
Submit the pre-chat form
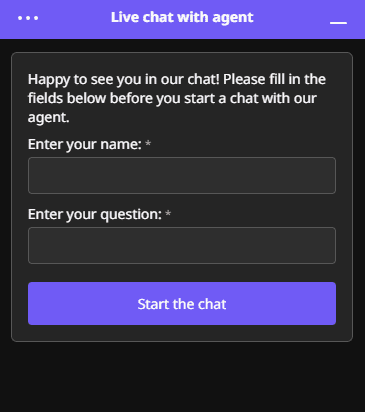pos(182,304)
